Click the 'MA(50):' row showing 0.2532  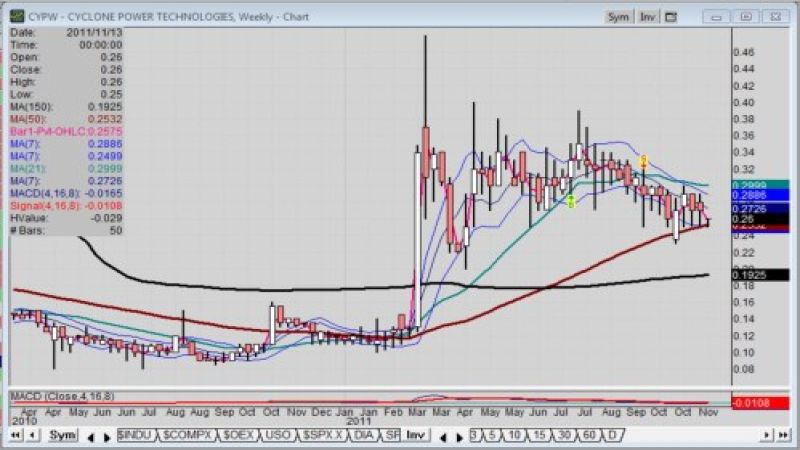click(66, 119)
